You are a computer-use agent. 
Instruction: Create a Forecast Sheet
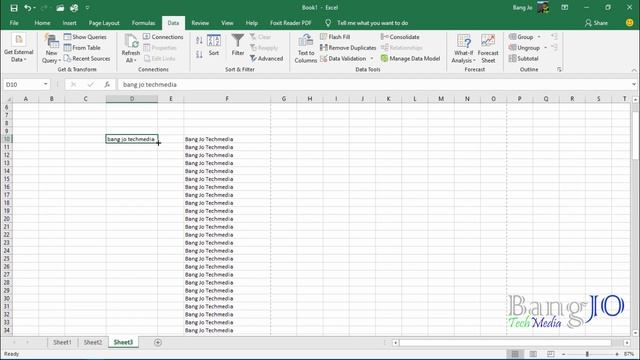point(488,49)
